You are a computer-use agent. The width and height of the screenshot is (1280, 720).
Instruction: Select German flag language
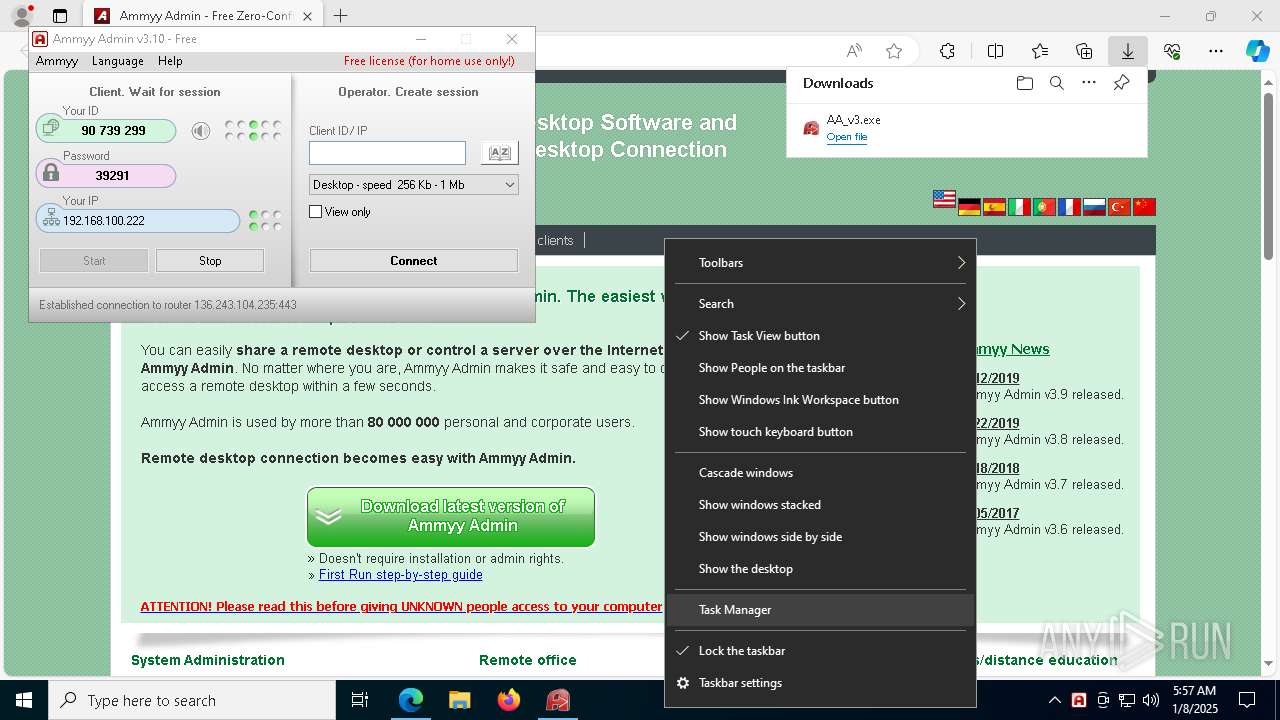click(969, 207)
